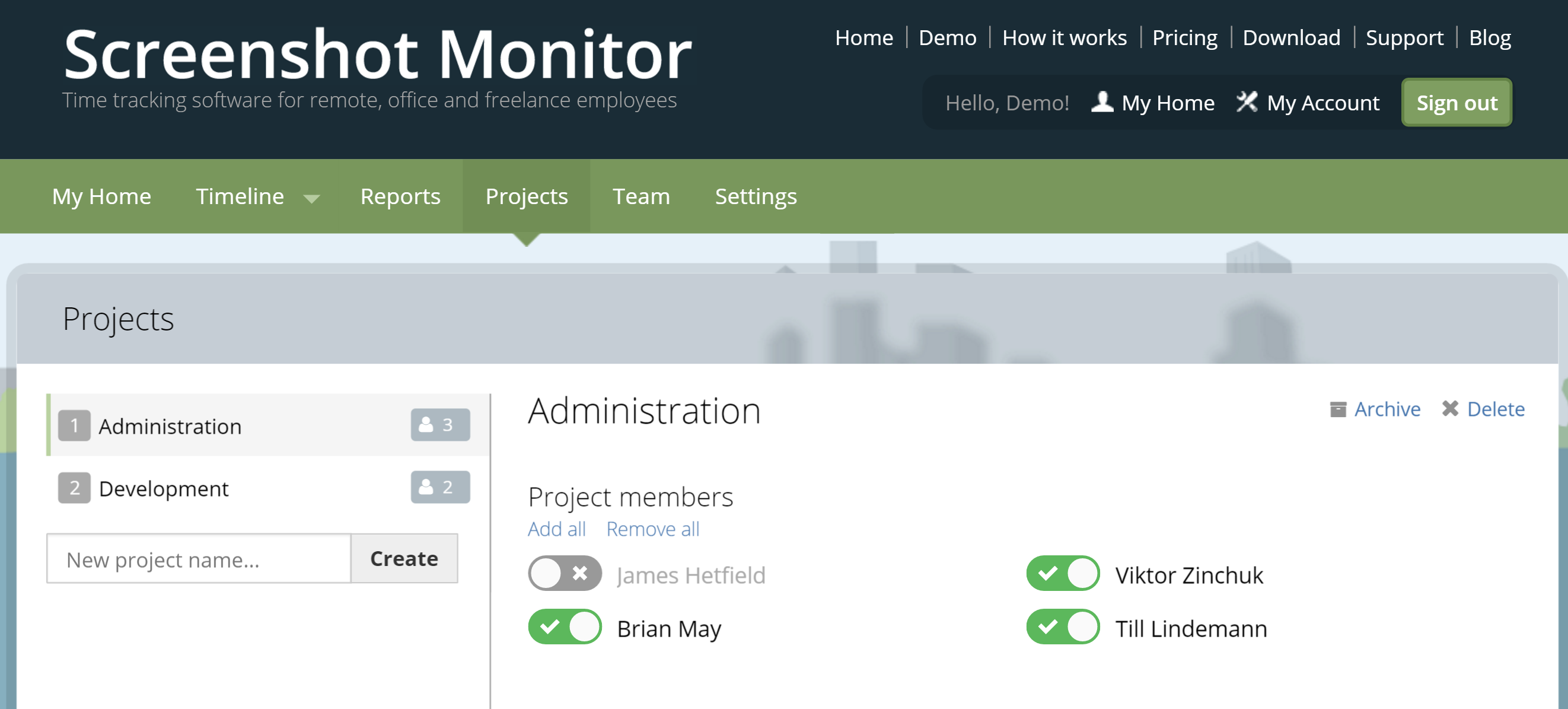Click number 1 badge beside Administration

click(74, 425)
